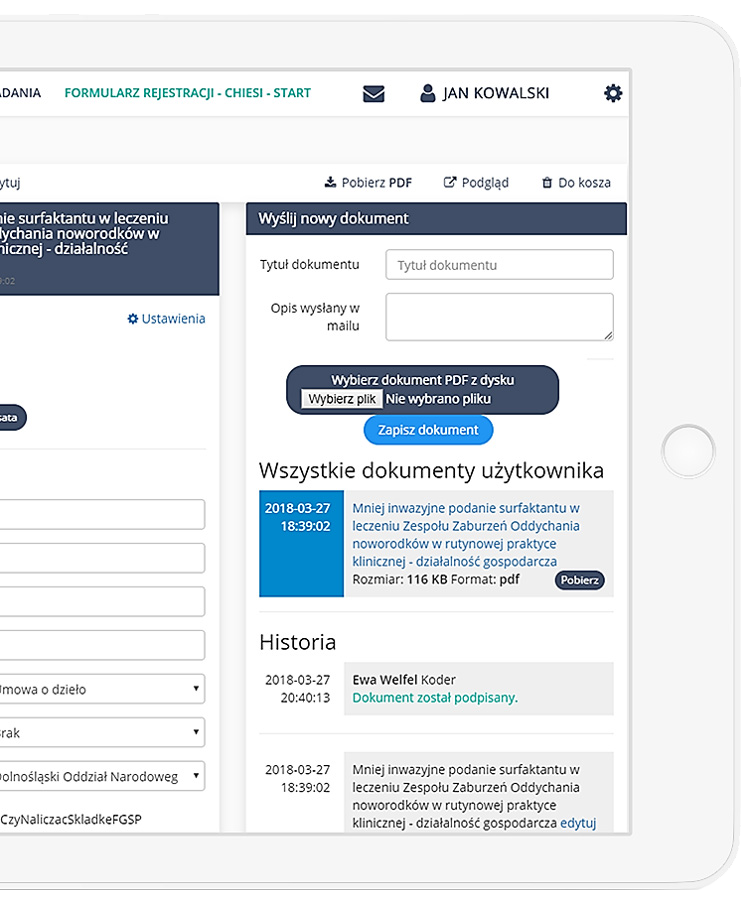The image size is (754, 901).
Task: Click Wybierz plik to choose a file
Action: coord(342,399)
